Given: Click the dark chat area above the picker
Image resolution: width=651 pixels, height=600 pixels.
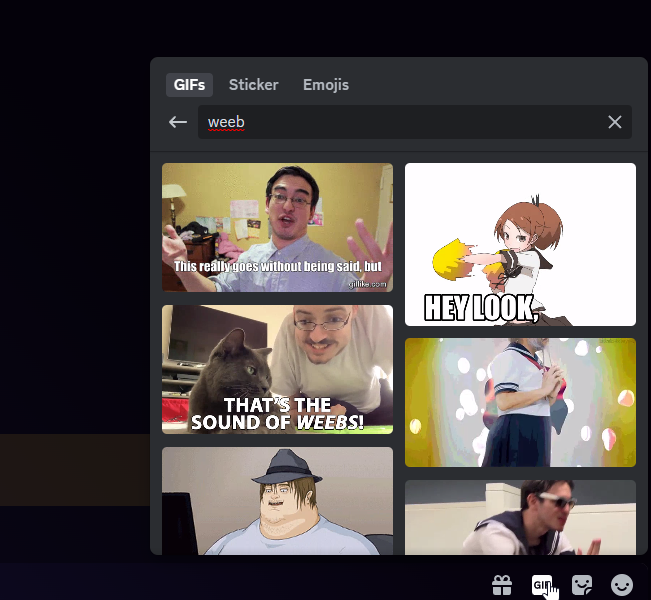Looking at the screenshot, I should [325, 28].
